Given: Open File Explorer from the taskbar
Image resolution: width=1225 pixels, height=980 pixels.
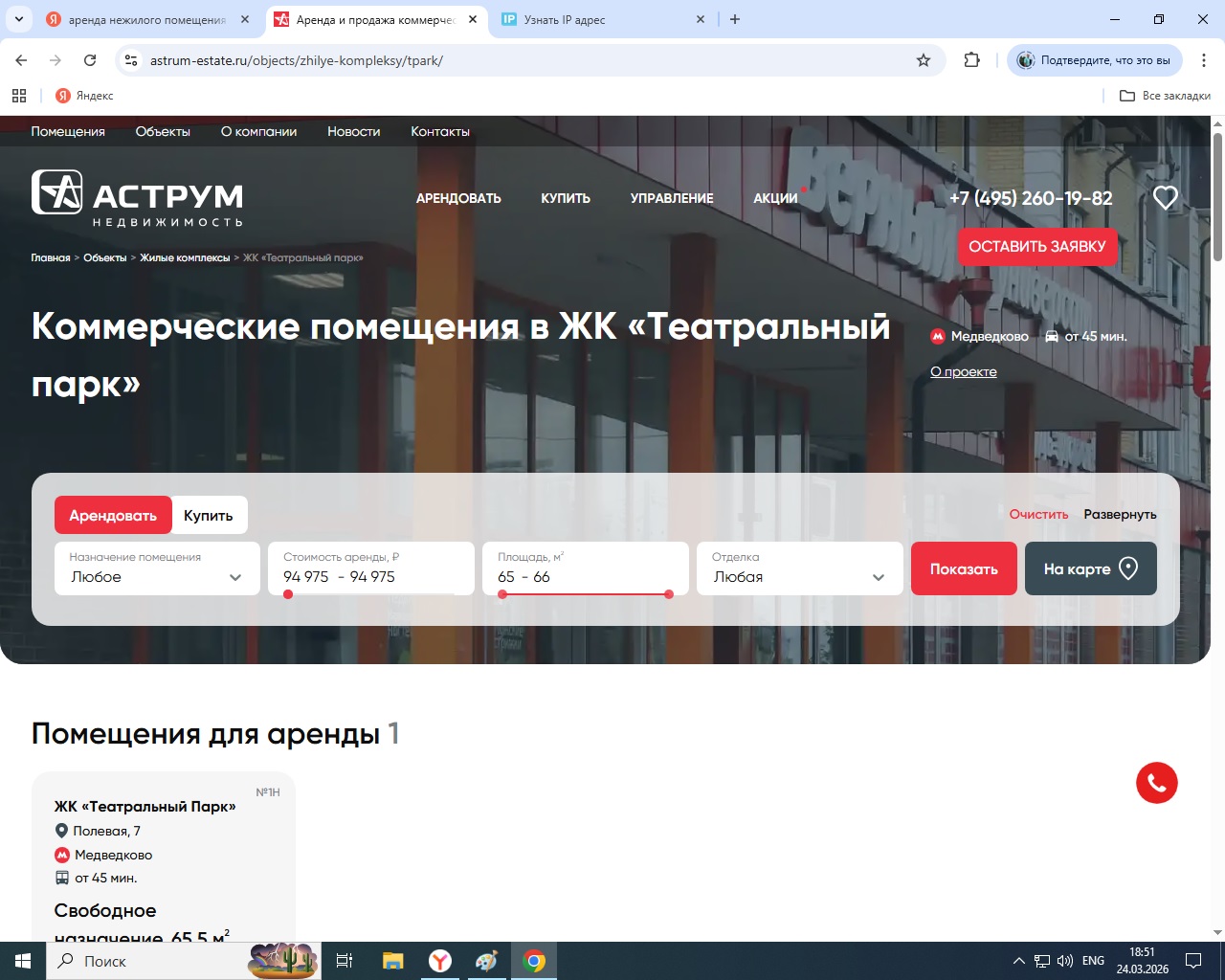Looking at the screenshot, I should pos(392,961).
